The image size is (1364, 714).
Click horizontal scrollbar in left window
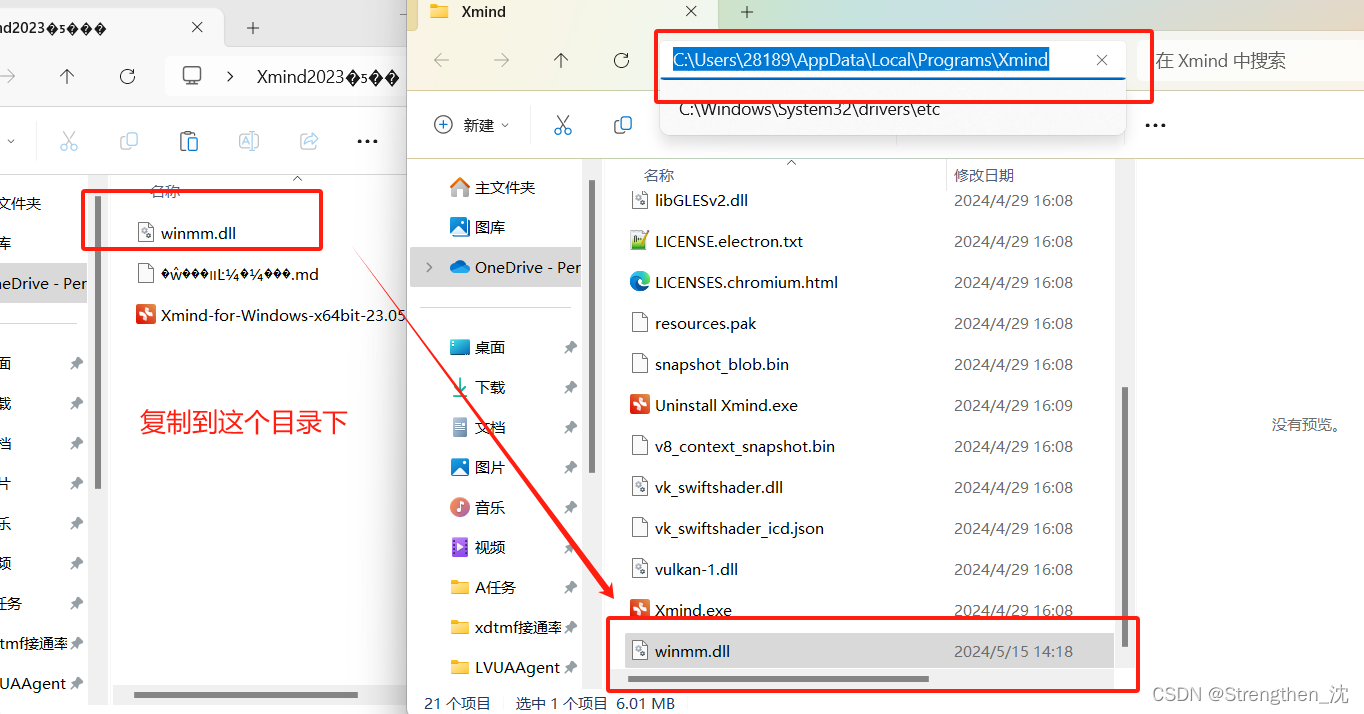coord(246,695)
